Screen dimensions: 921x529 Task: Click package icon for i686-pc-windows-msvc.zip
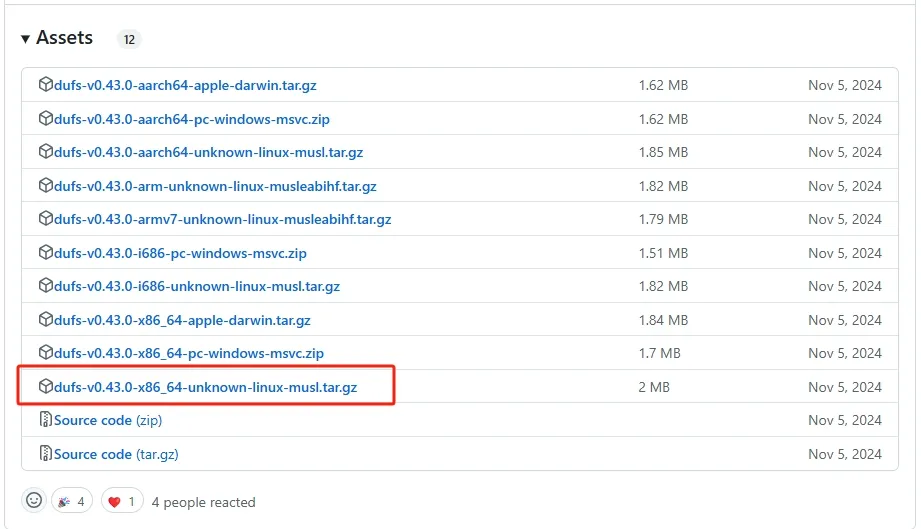point(45,253)
